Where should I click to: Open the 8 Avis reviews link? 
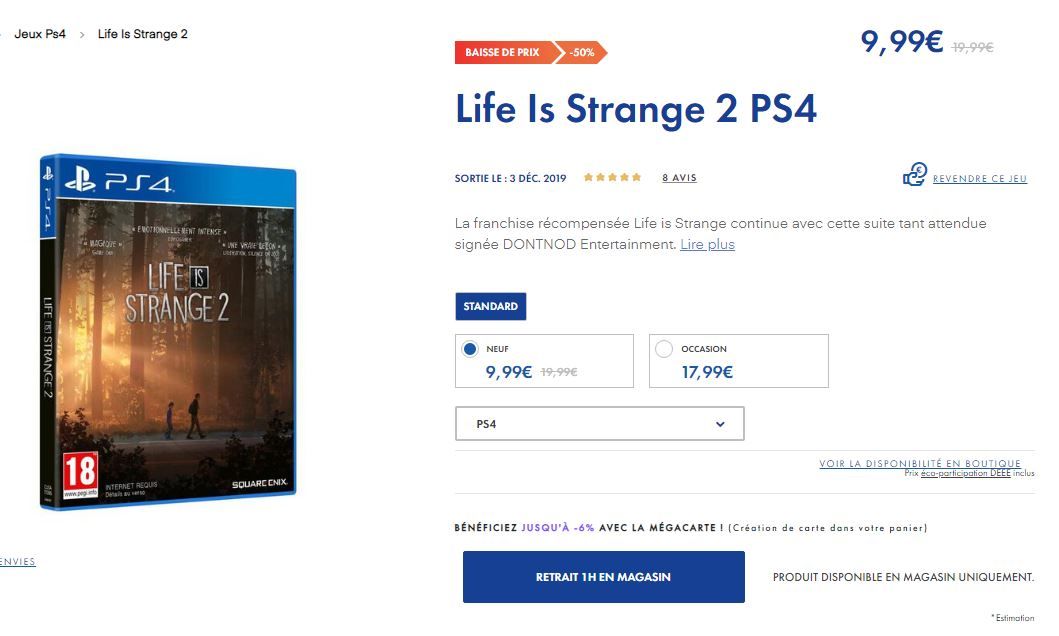(x=679, y=178)
